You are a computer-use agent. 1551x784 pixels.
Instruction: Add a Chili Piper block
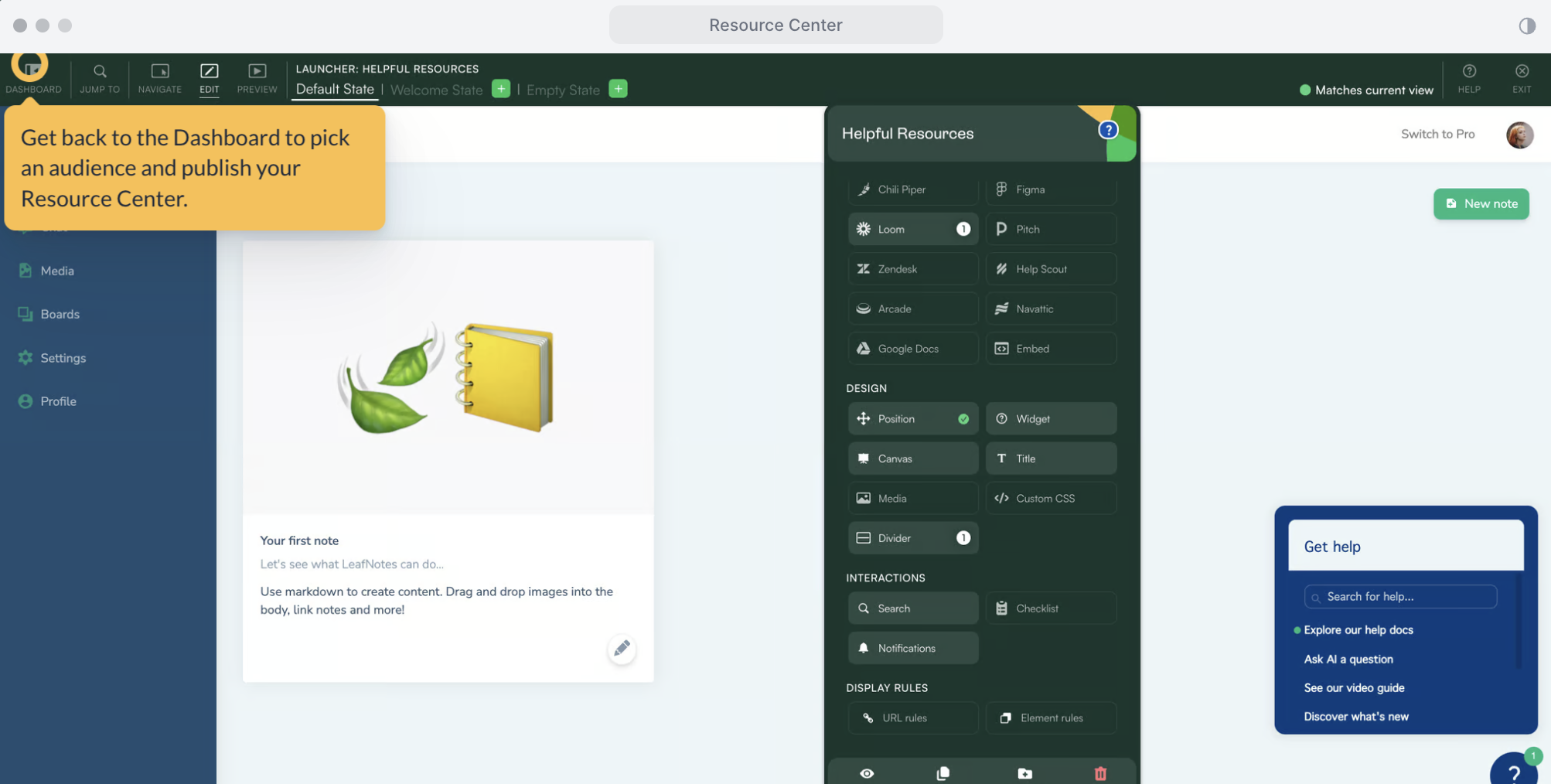click(x=912, y=189)
